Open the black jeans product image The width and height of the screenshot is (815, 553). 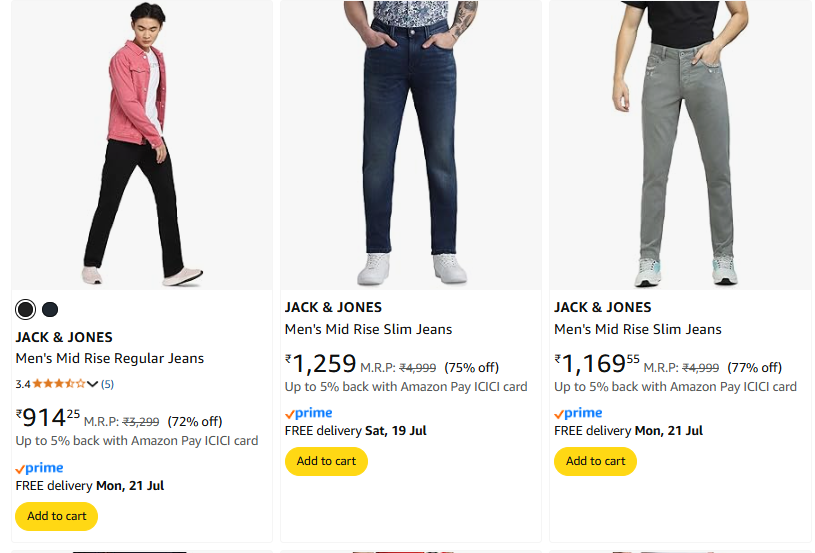[x=142, y=145]
